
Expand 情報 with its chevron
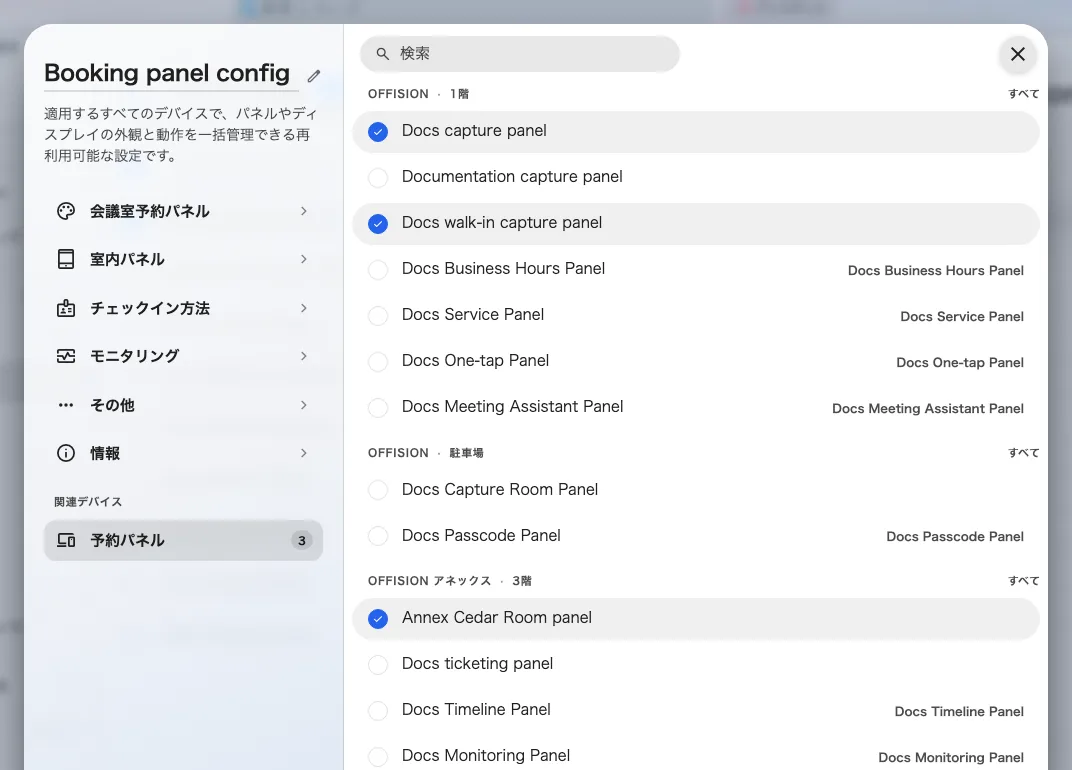click(x=304, y=453)
